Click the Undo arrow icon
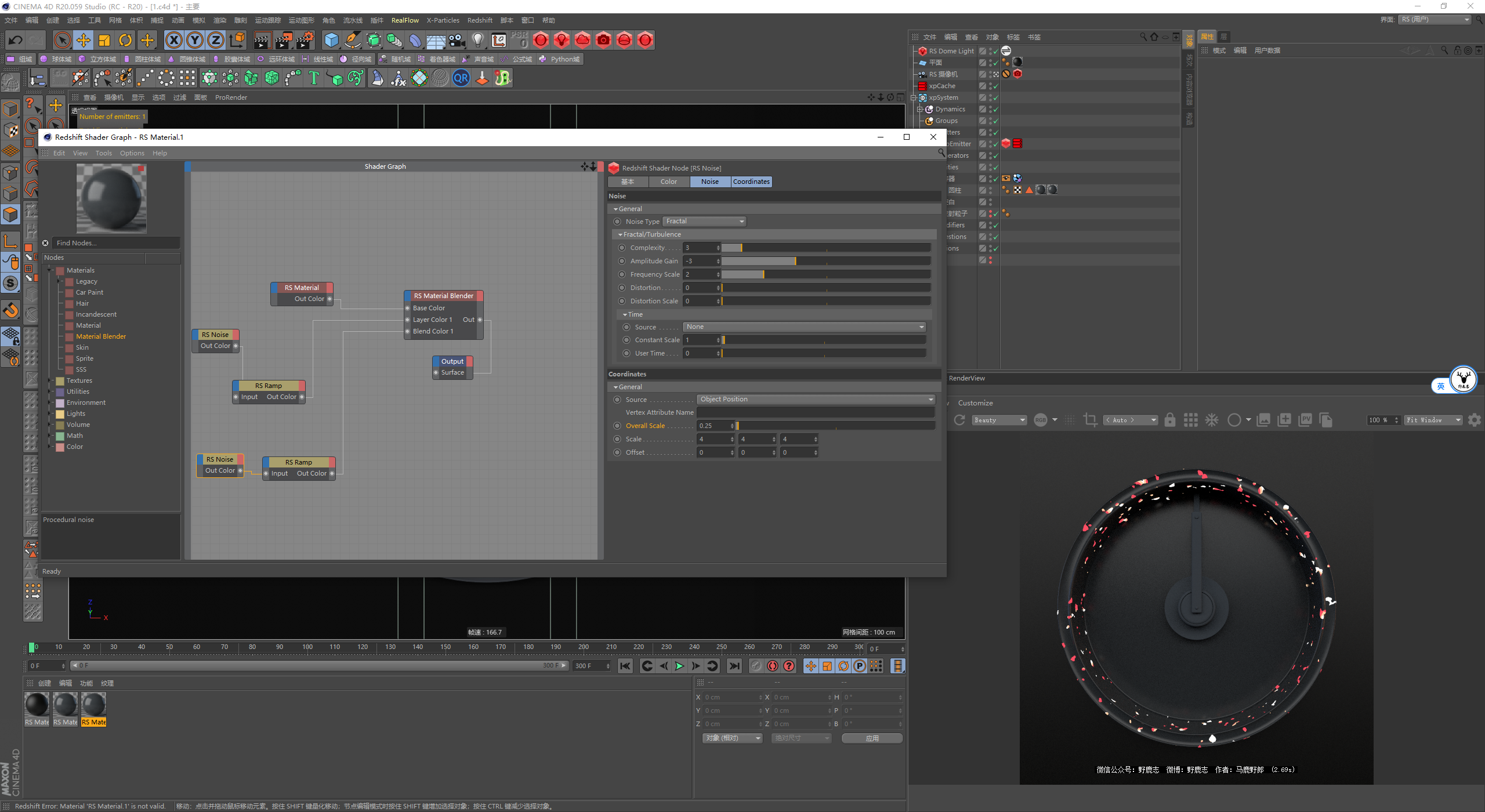This screenshot has width=1485, height=812. tap(16, 40)
